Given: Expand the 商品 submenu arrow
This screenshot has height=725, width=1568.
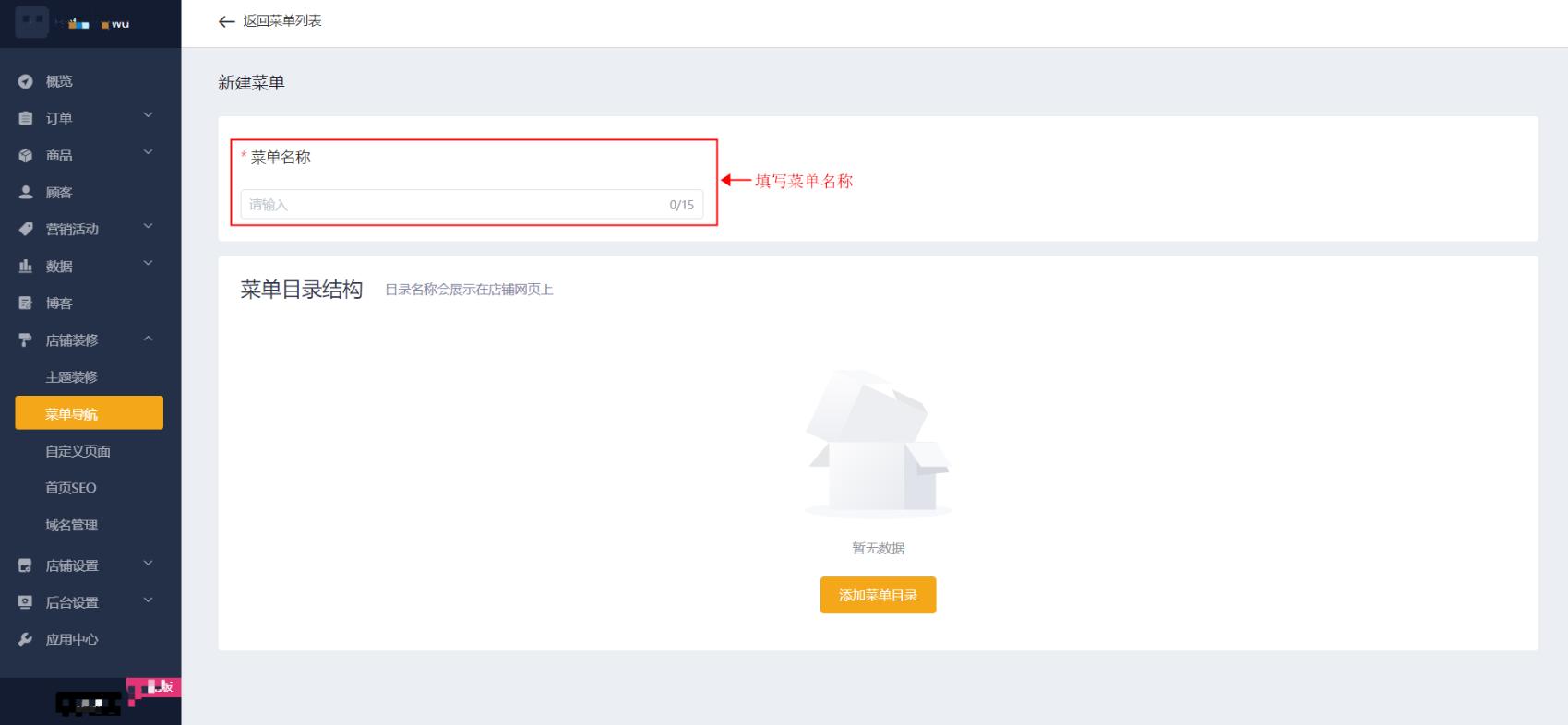Looking at the screenshot, I should pyautogui.click(x=148, y=153).
